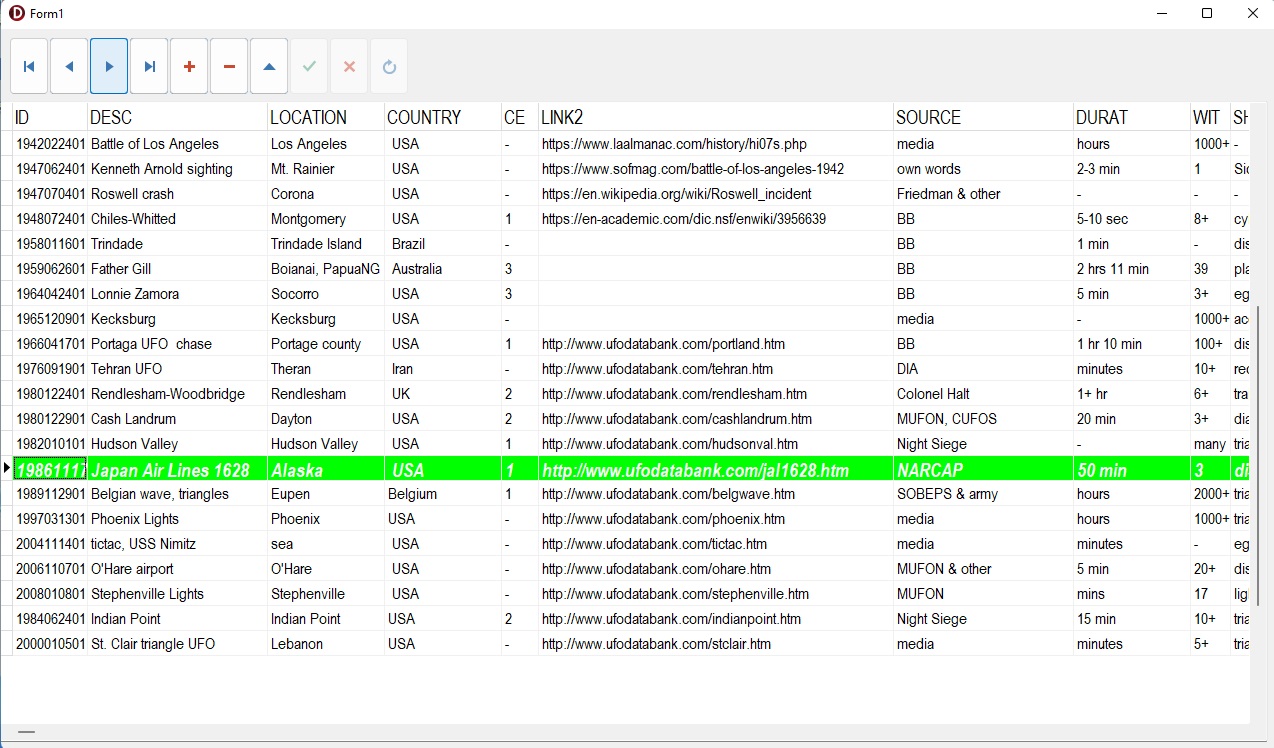Click the previous record arrow button

tap(69, 66)
